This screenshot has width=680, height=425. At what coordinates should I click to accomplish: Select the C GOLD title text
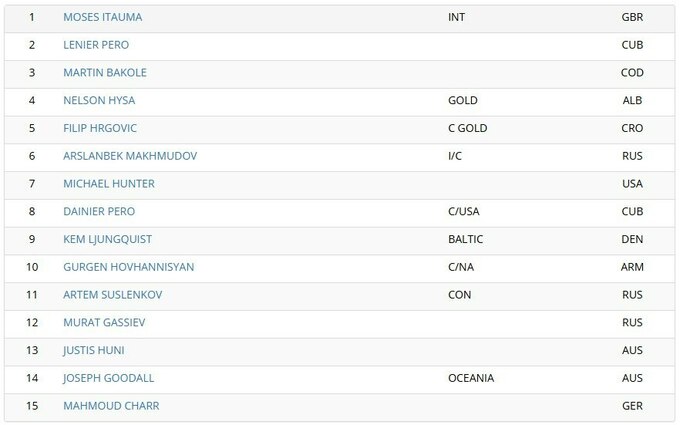coord(468,129)
